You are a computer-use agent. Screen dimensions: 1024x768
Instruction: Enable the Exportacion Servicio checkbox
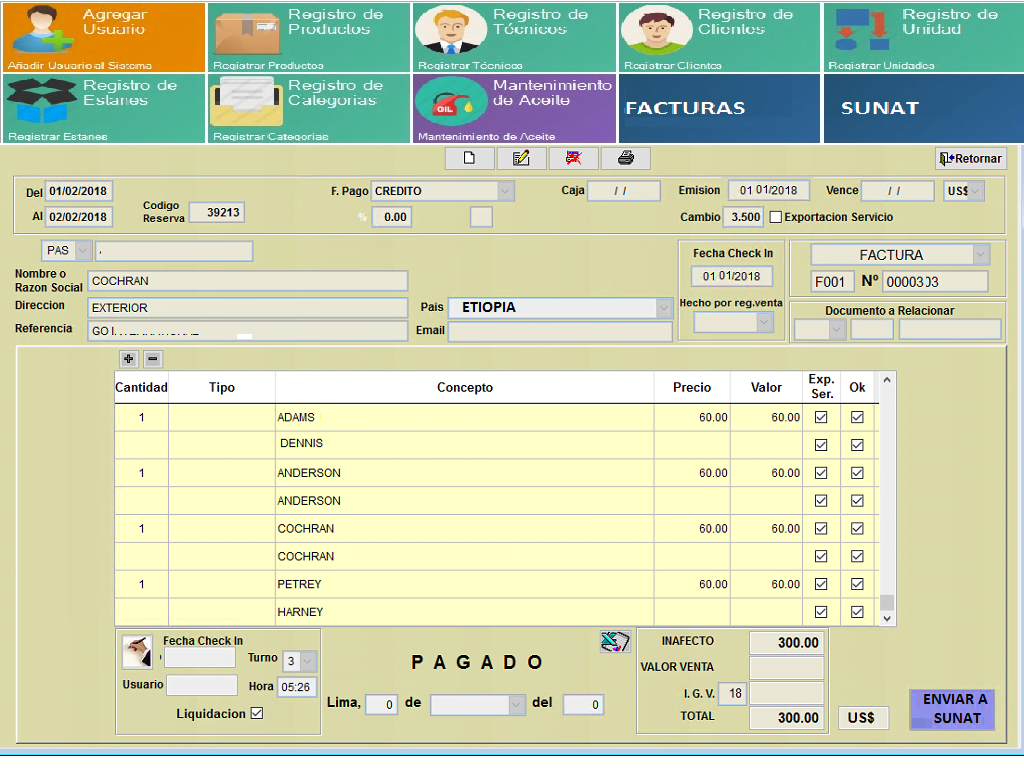pos(776,217)
